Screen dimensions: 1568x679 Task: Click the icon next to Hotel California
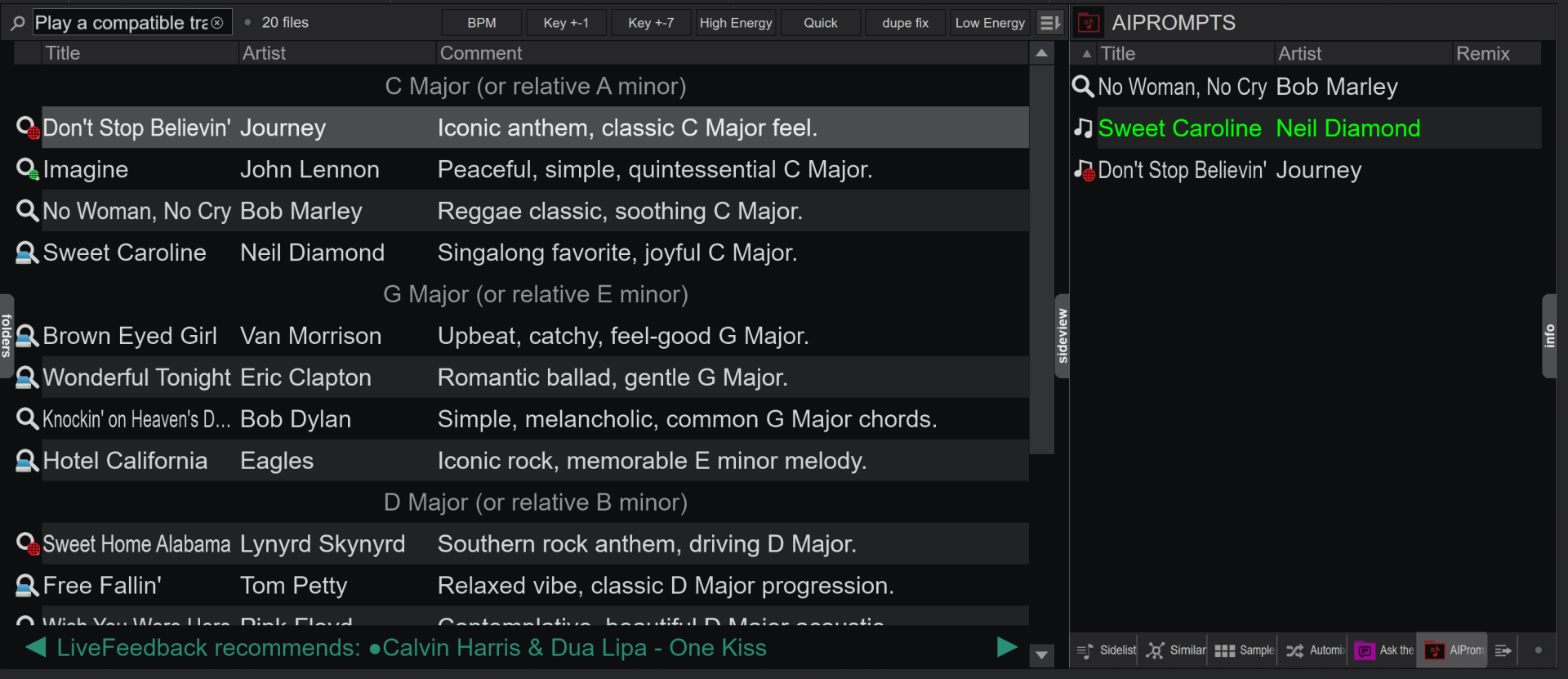point(27,461)
